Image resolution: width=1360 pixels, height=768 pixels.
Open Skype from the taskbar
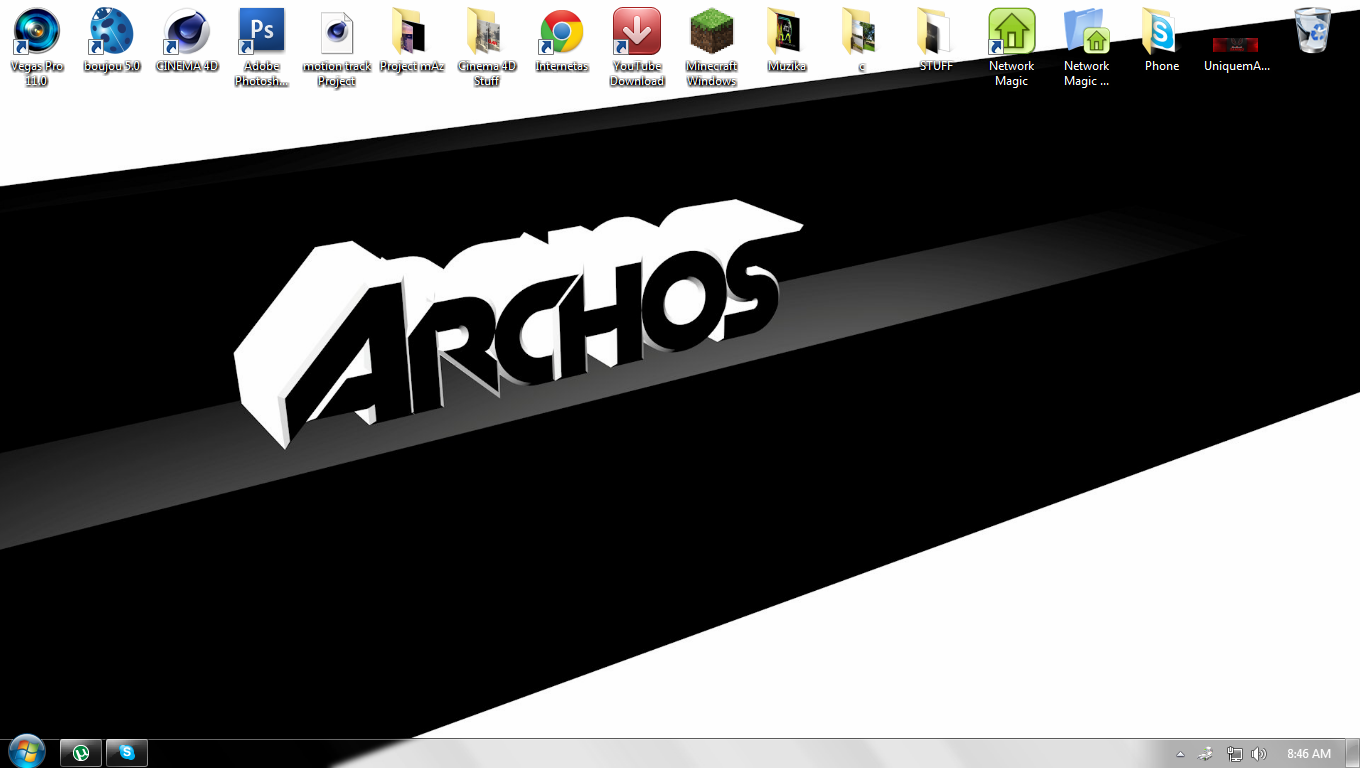pos(127,753)
